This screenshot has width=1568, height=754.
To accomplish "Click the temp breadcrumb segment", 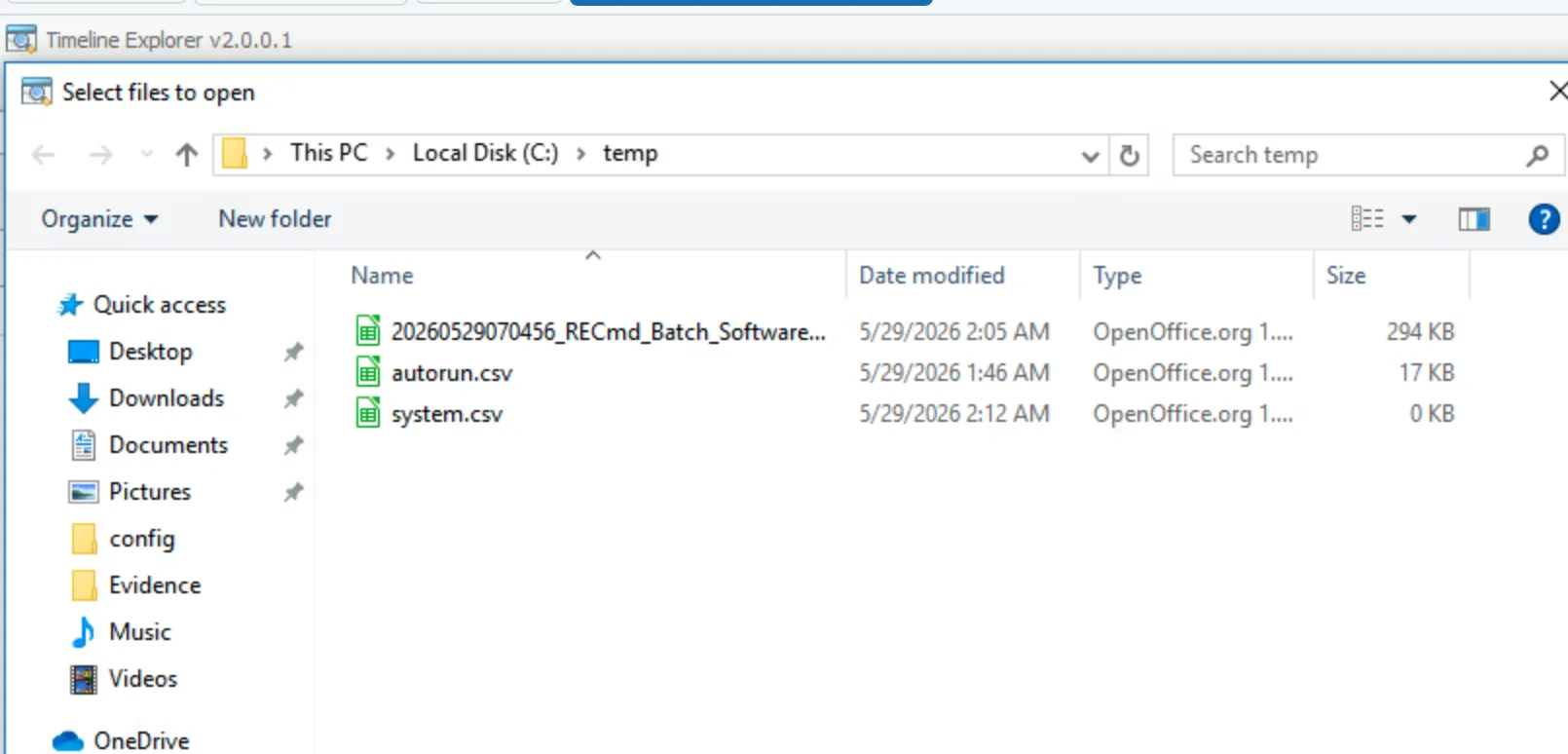I will click(x=630, y=153).
